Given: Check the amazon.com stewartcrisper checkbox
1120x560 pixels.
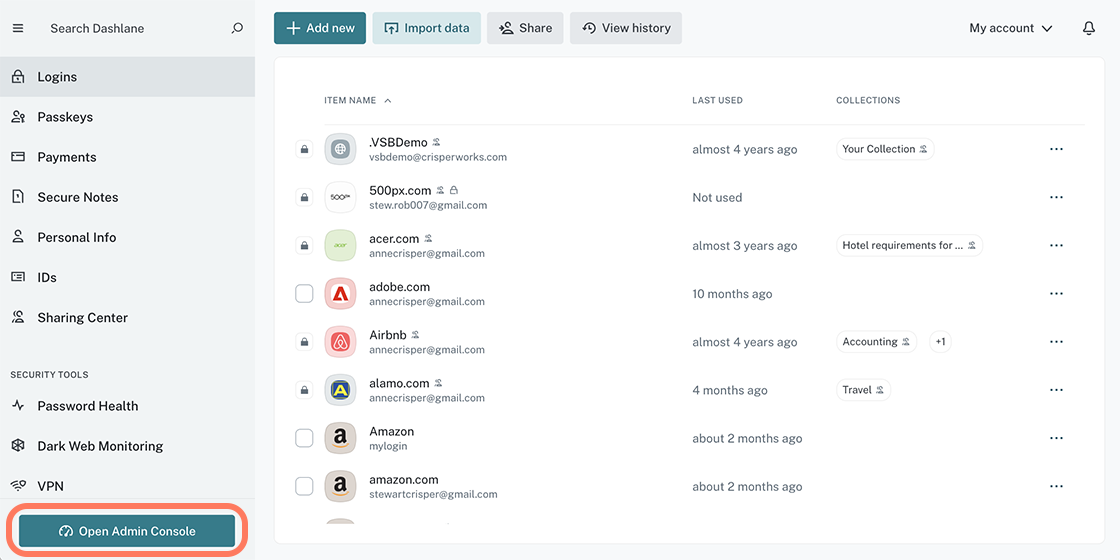Looking at the screenshot, I should [304, 487].
